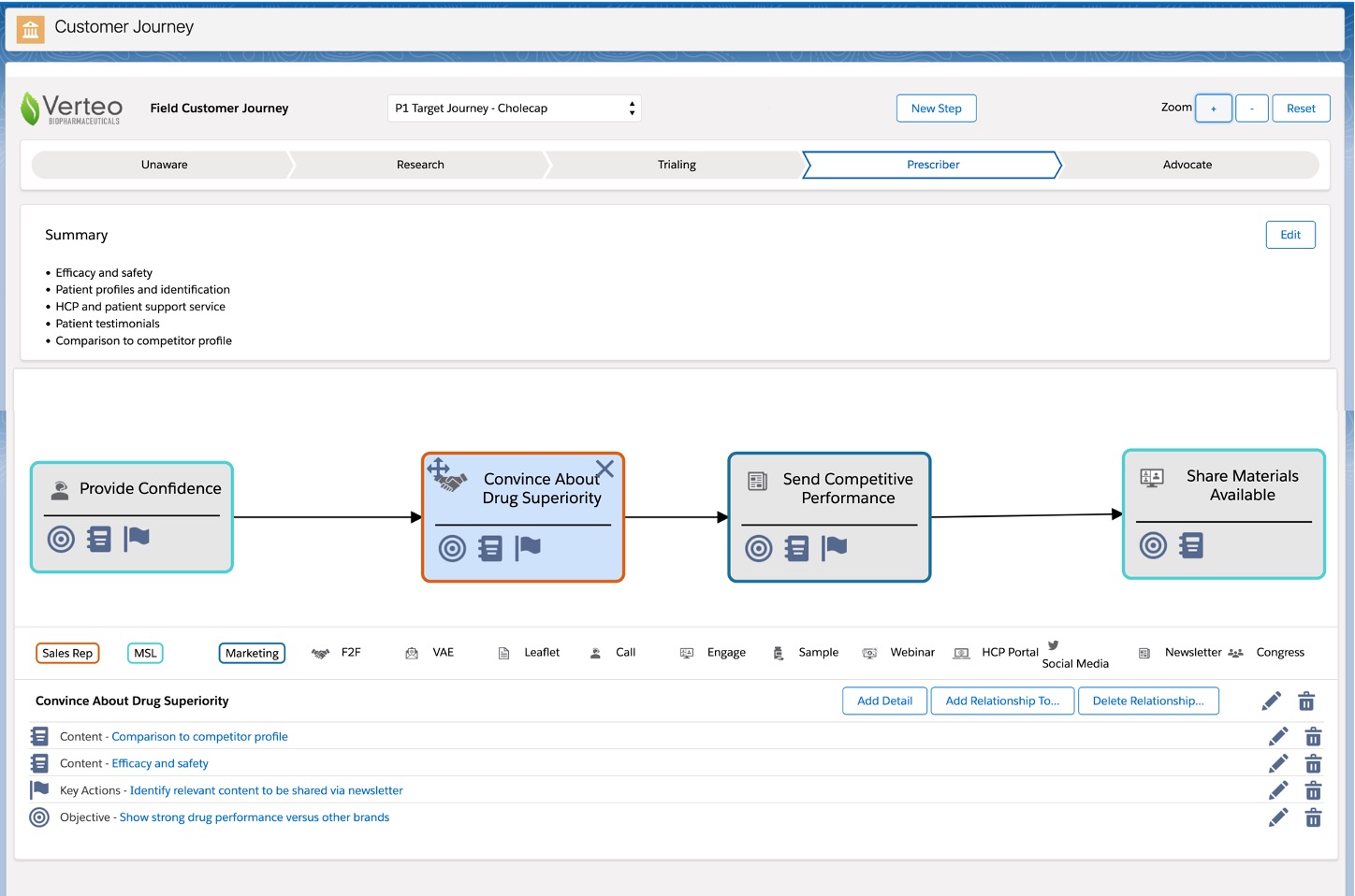Delete the Efficacy and safety content row

[x=1313, y=764]
